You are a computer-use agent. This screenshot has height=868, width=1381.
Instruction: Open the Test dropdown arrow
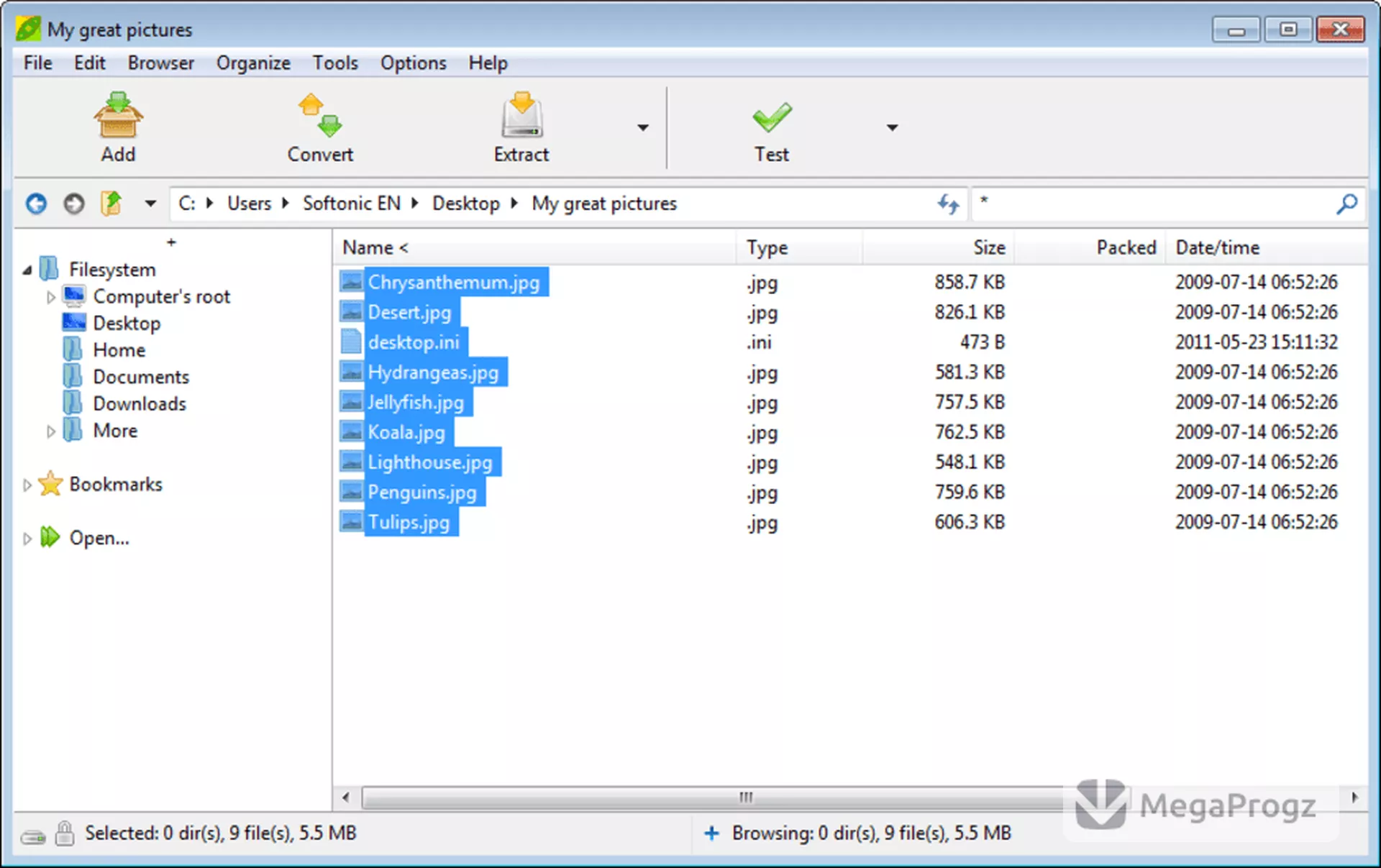tap(892, 127)
